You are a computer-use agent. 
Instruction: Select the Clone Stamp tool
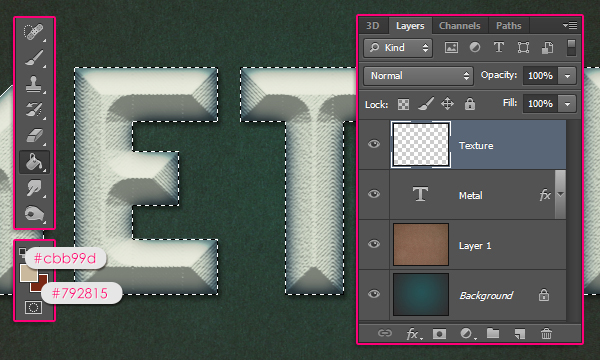34,84
